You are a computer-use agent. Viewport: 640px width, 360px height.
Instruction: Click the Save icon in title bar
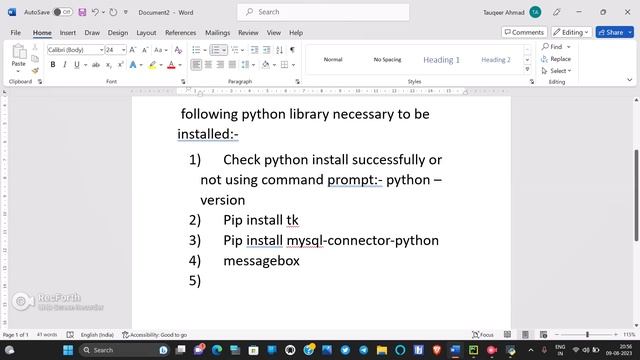[x=82, y=12]
